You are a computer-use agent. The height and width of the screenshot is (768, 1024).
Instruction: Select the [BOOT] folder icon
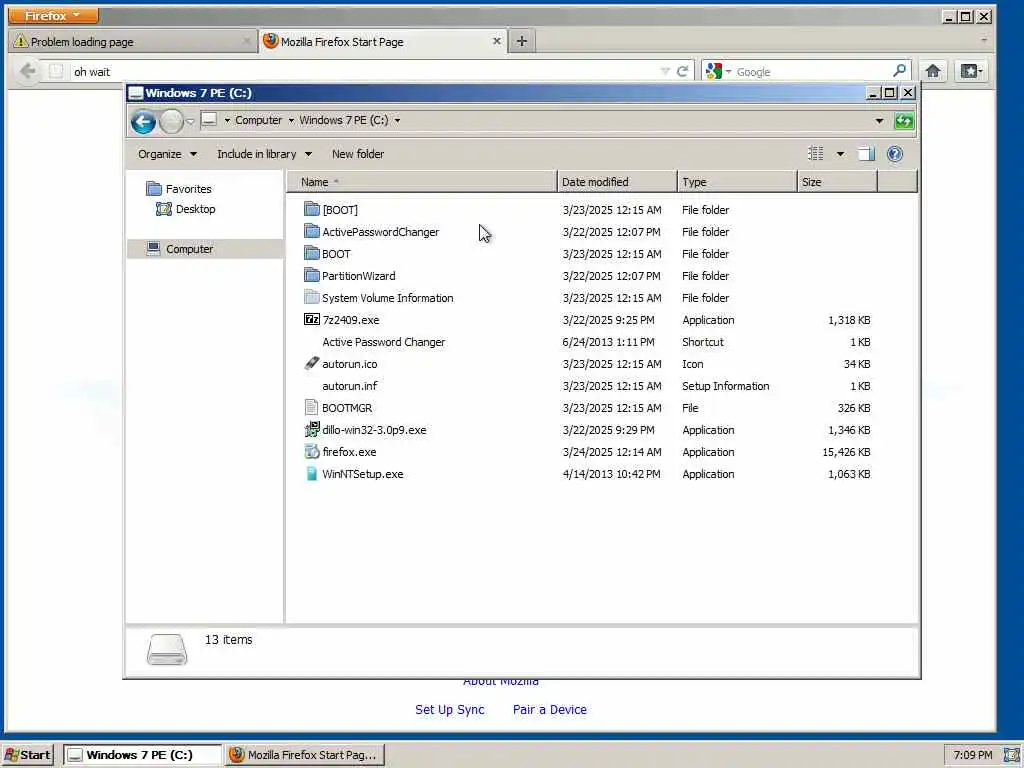tap(312, 209)
